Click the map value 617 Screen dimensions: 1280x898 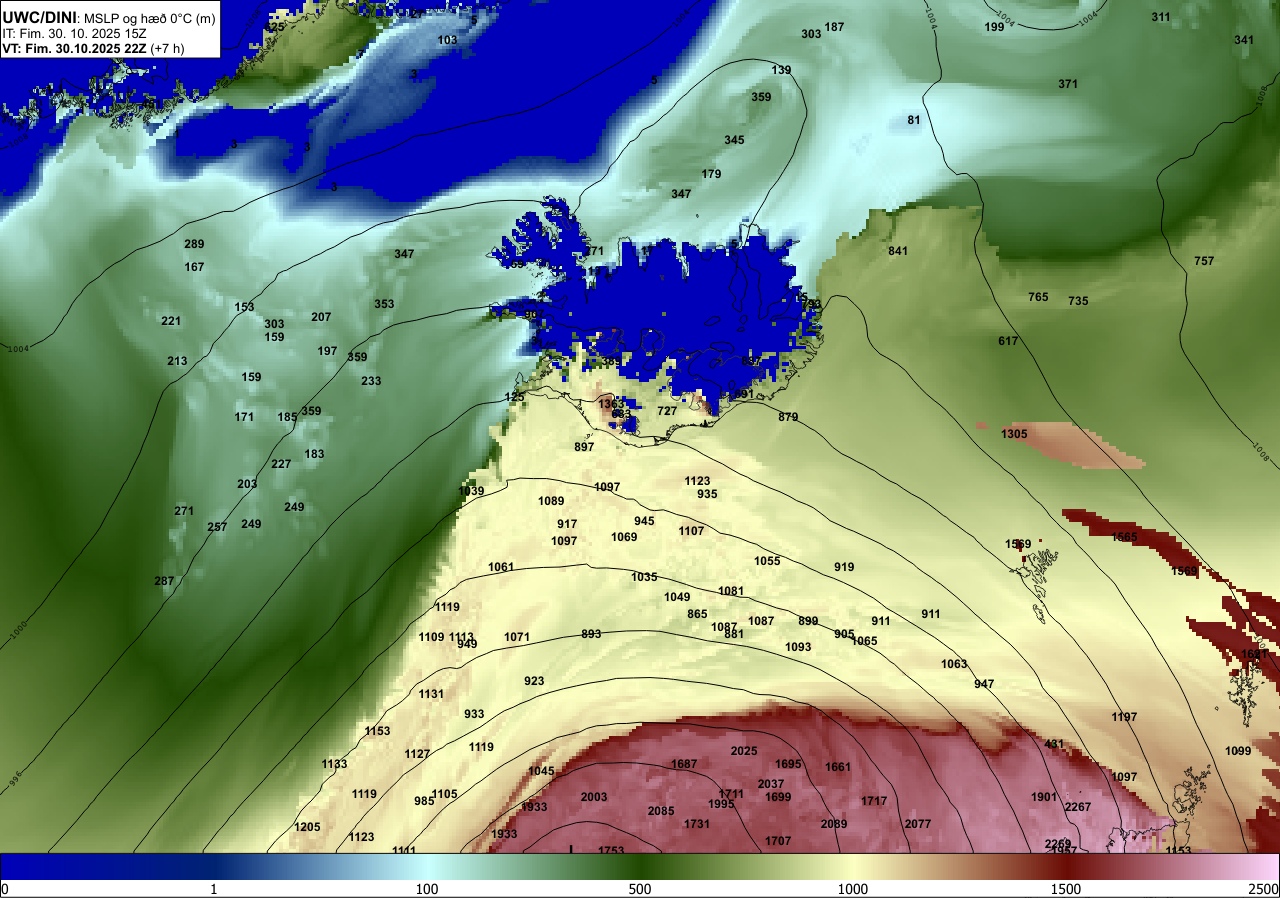1008,341
